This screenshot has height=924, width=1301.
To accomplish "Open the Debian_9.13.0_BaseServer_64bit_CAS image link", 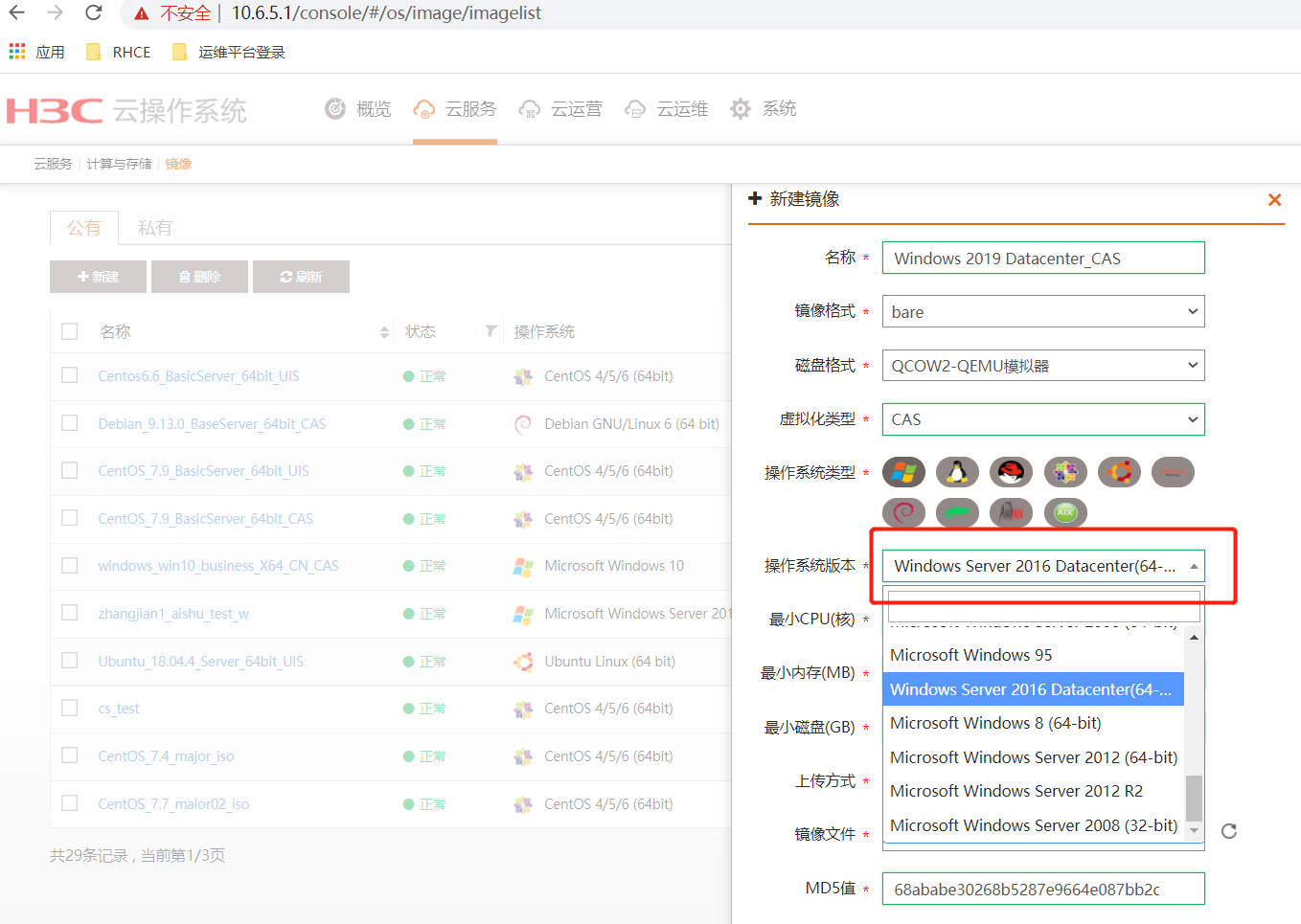I will pyautogui.click(x=212, y=423).
